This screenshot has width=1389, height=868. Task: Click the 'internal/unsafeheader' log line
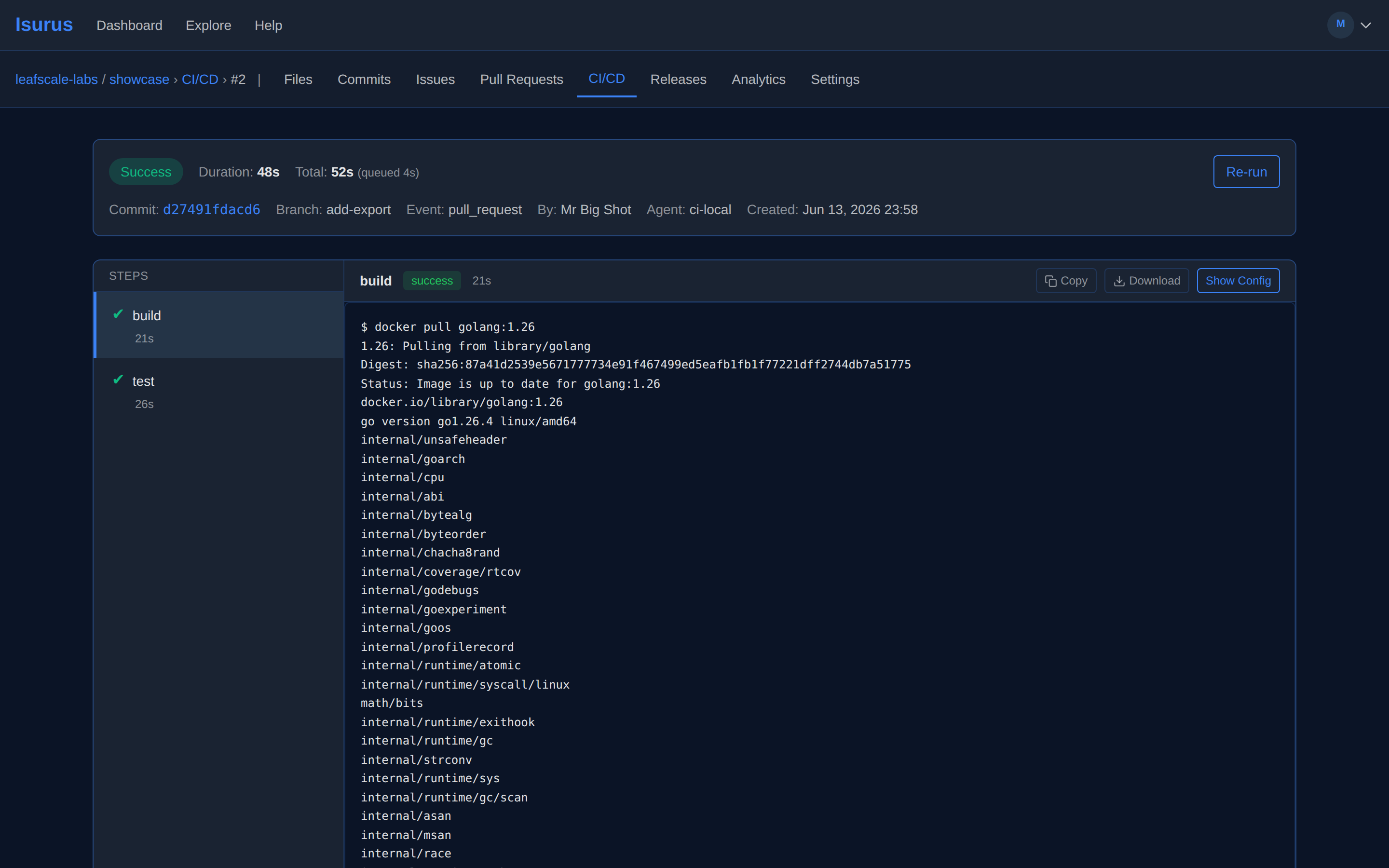[434, 440]
